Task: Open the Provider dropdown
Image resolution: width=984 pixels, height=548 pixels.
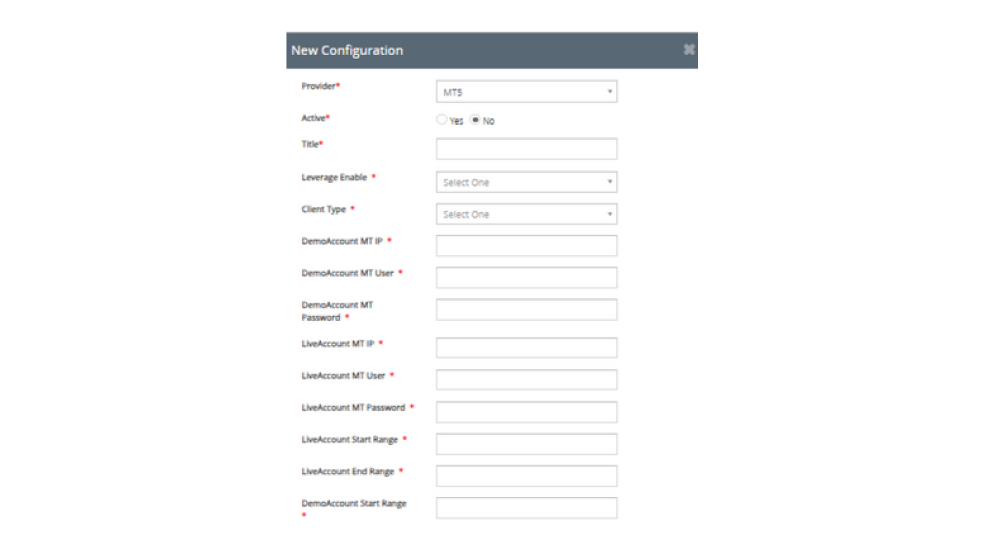Action: pos(526,92)
